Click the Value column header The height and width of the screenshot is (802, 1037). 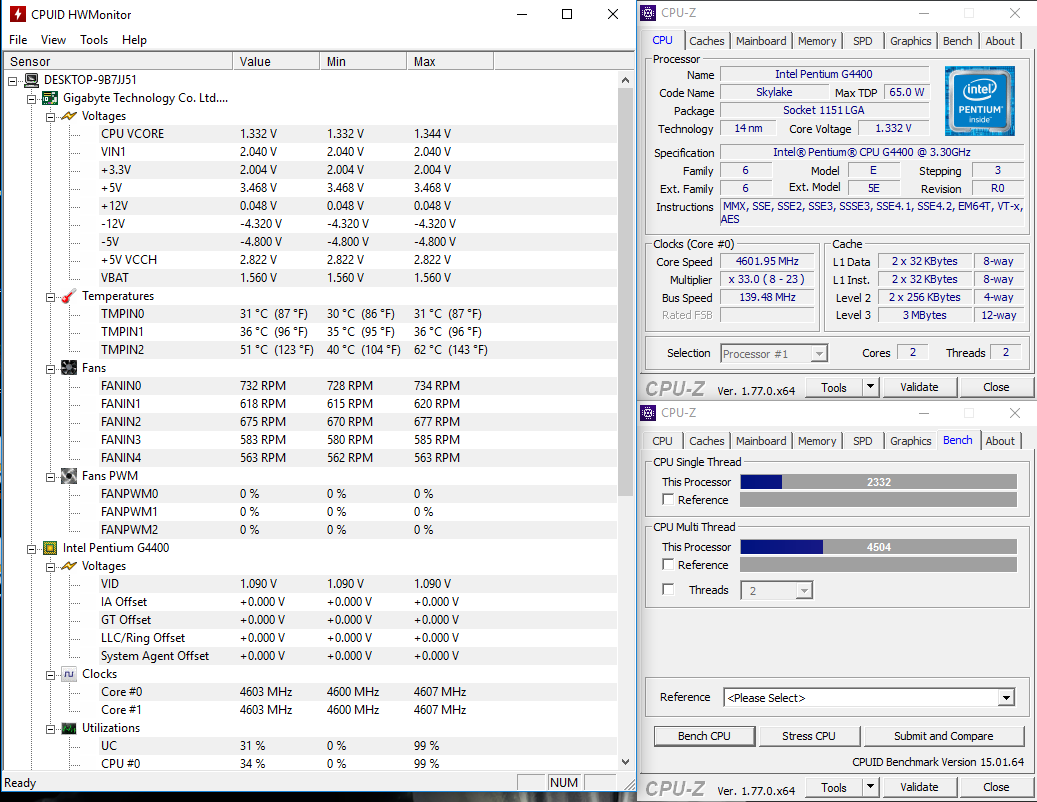(x=276, y=61)
